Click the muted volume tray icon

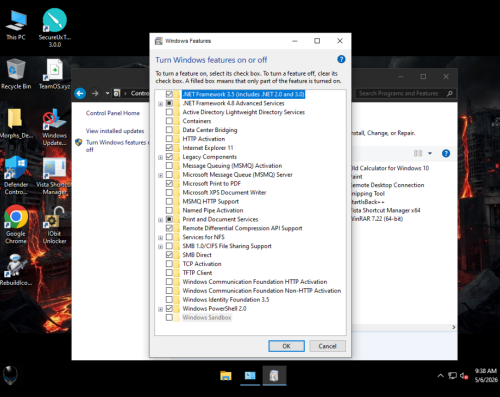[x=464, y=376]
